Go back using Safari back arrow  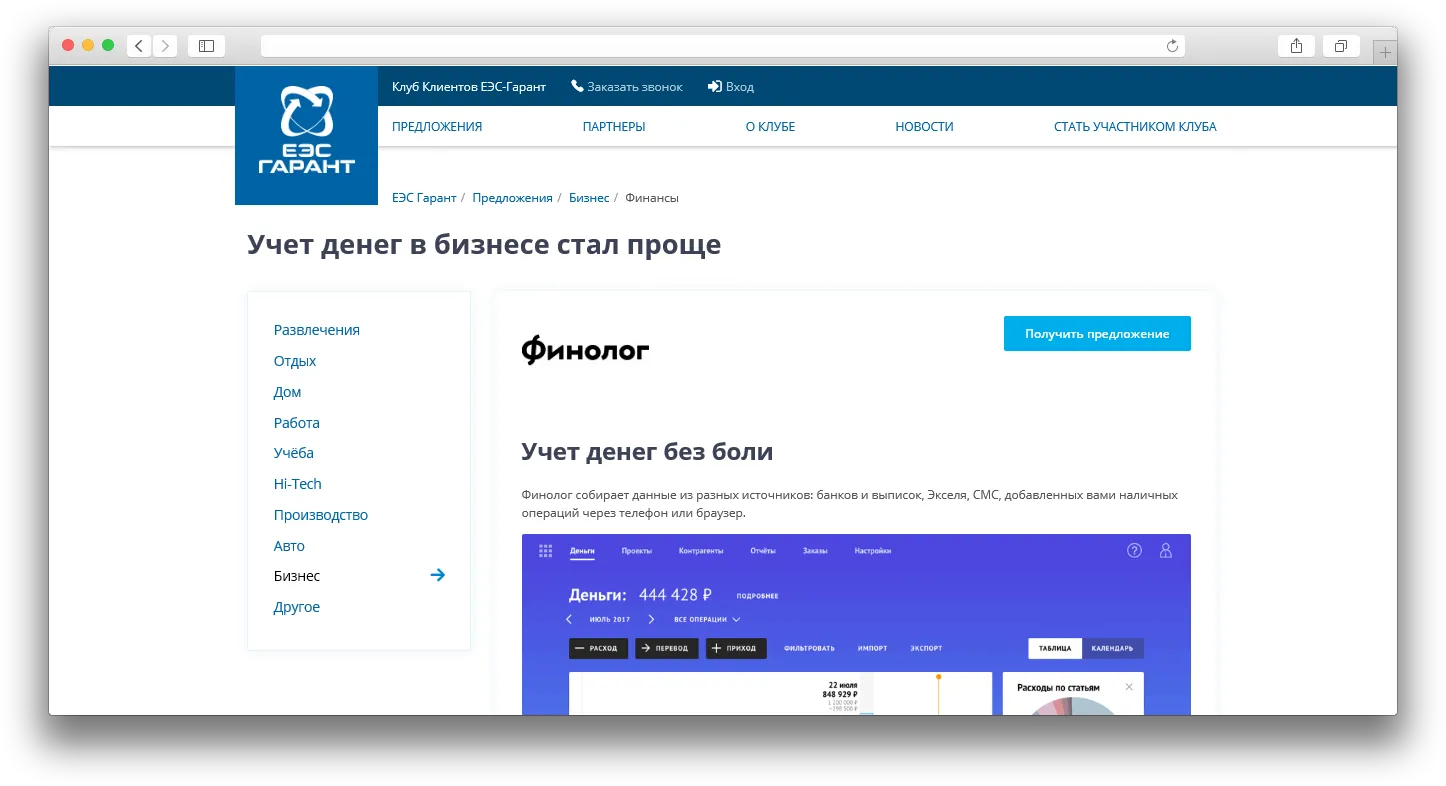coord(139,46)
